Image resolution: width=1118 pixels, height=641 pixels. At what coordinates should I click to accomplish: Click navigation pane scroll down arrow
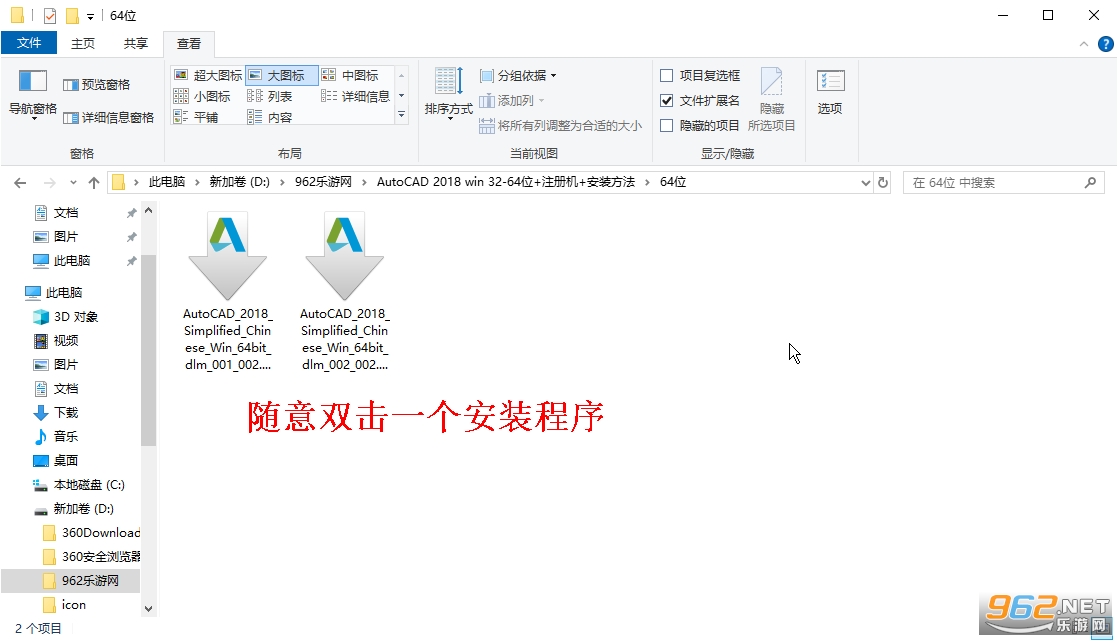tap(148, 608)
